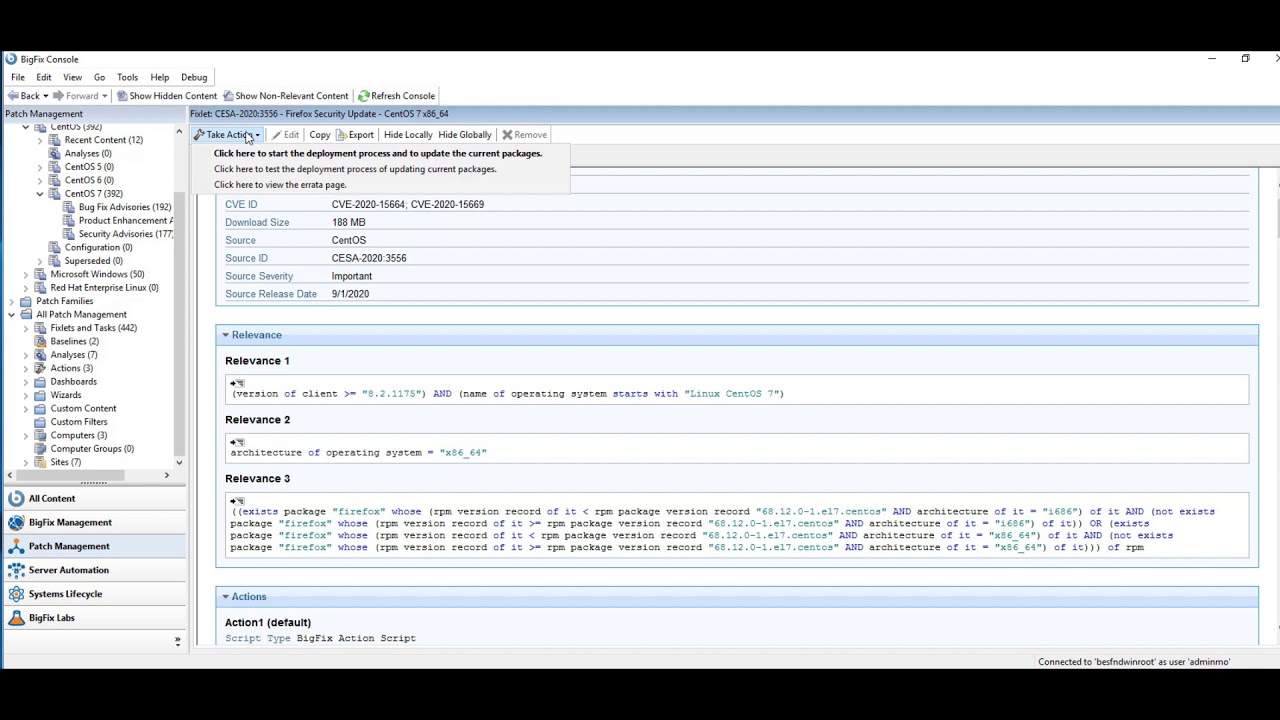Click Show Hidden Content
1280x720 pixels.
166,96
